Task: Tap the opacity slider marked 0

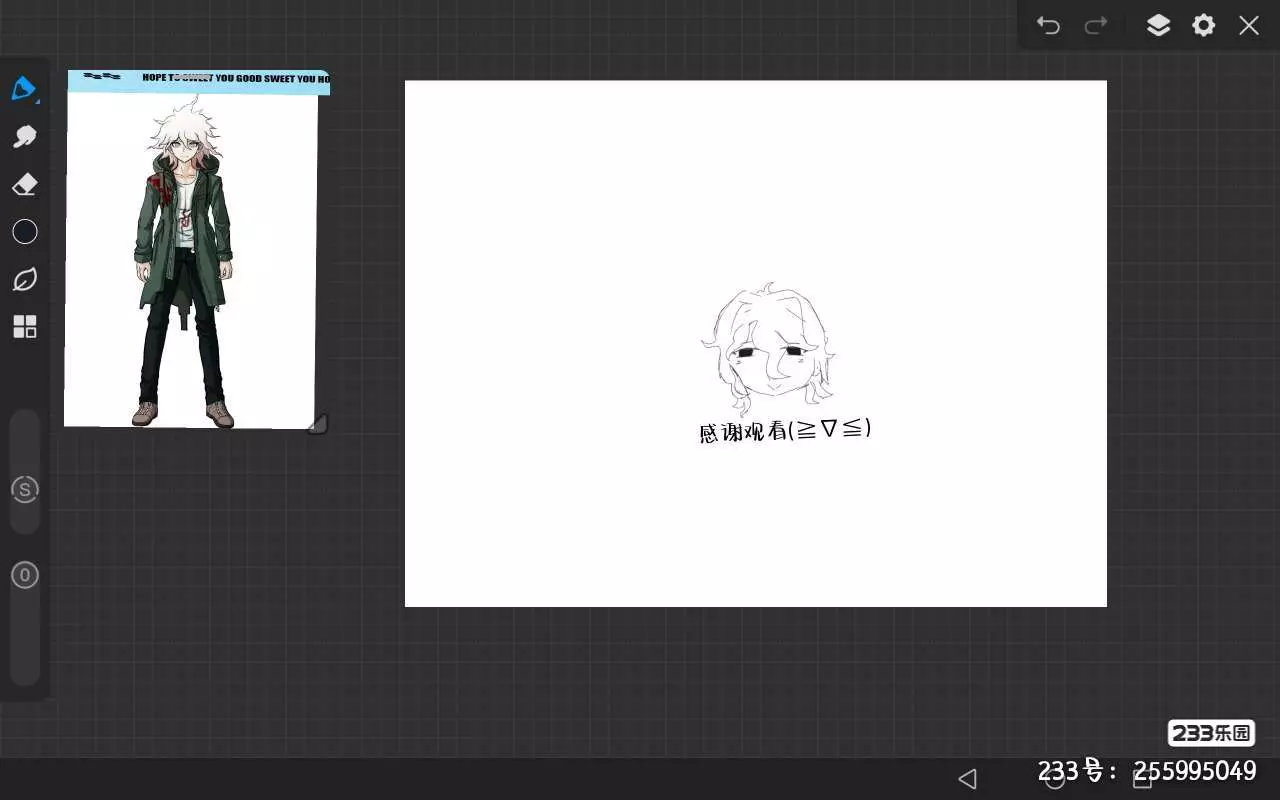Action: point(24,575)
